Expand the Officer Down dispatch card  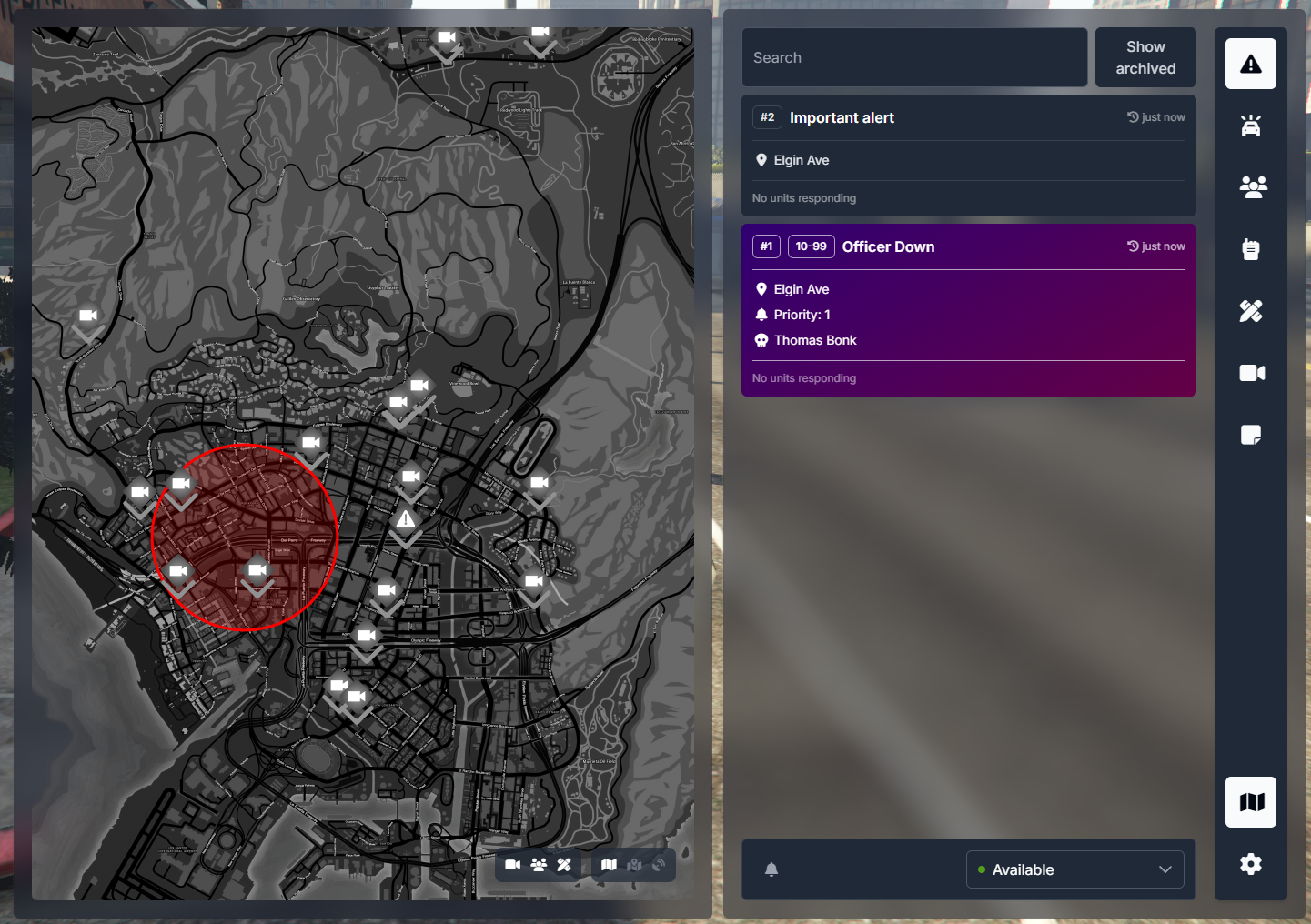point(968,247)
